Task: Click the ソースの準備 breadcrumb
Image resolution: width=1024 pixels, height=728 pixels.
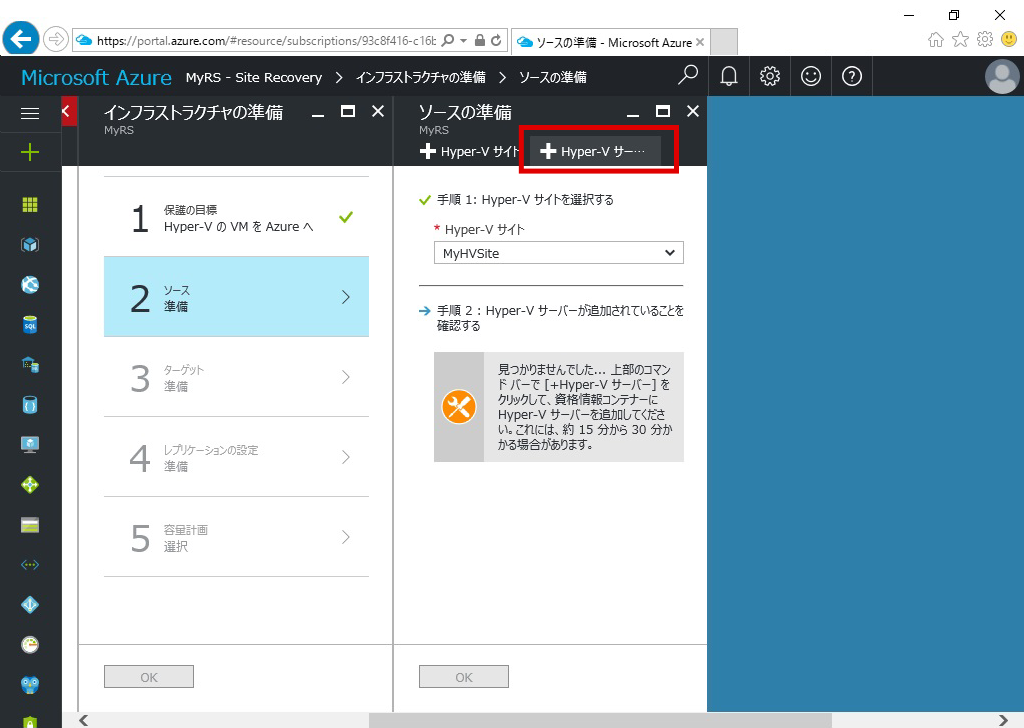Action: tap(552, 78)
